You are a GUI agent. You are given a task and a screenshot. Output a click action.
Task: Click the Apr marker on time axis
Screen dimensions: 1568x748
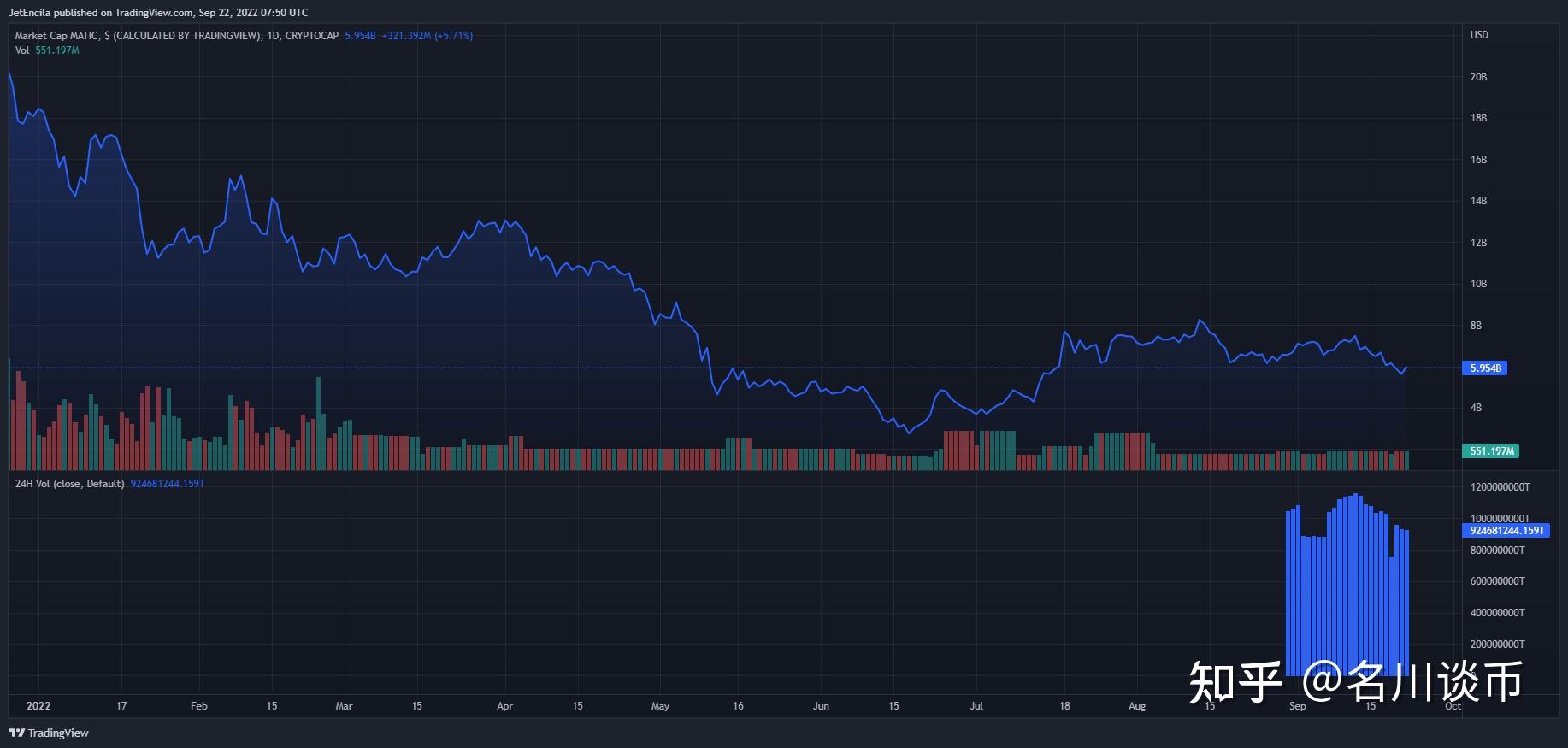[x=504, y=706]
